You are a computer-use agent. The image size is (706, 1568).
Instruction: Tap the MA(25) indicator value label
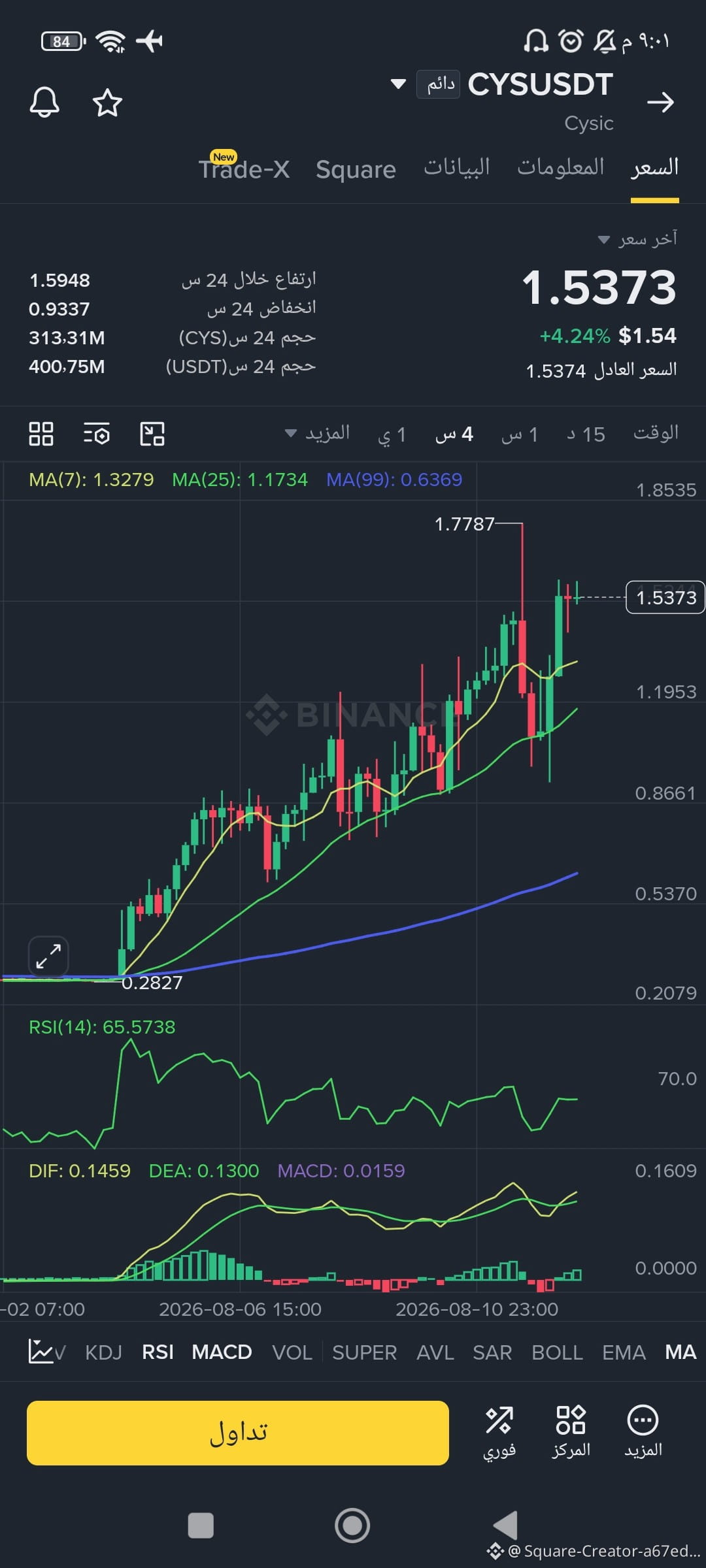tap(239, 480)
